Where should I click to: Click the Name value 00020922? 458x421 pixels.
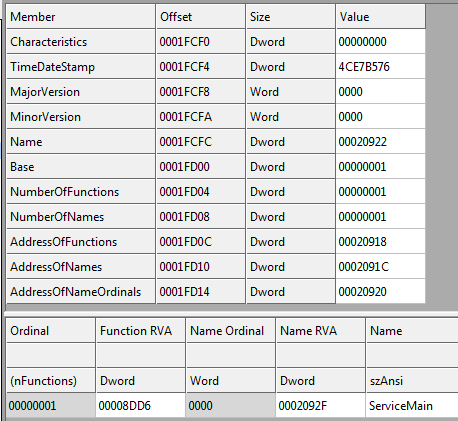point(381,142)
